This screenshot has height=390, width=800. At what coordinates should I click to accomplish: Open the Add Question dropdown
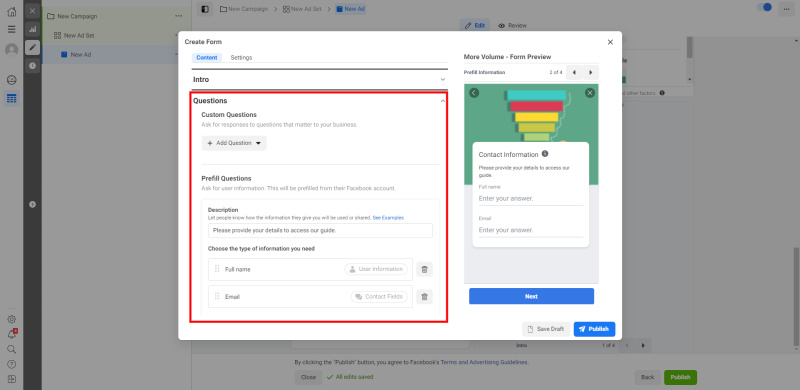pyautogui.click(x=234, y=143)
